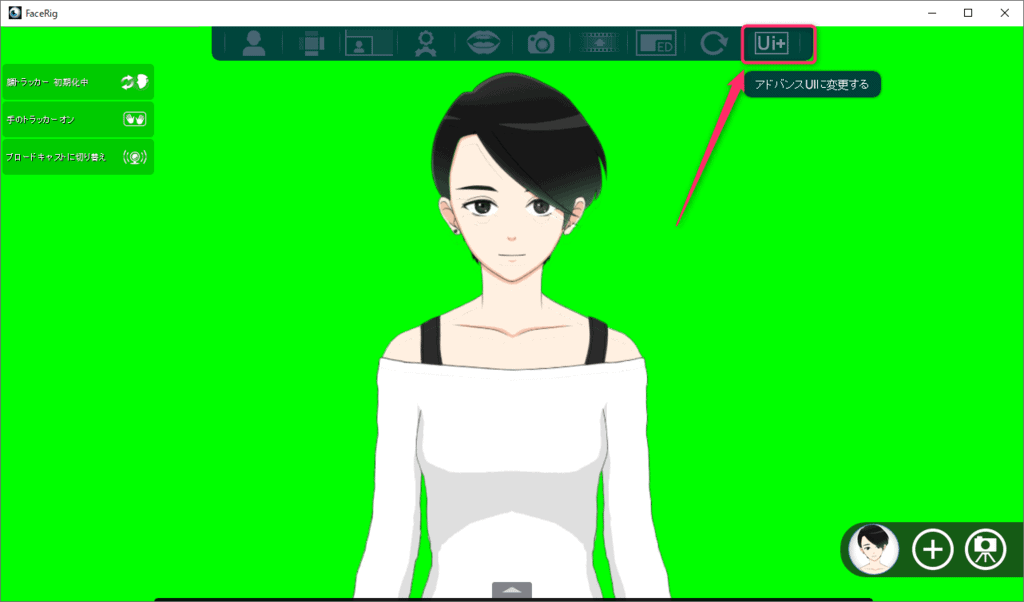Image resolution: width=1024 pixels, height=602 pixels.
Task: Click the ED picture overlay icon
Action: 656,43
